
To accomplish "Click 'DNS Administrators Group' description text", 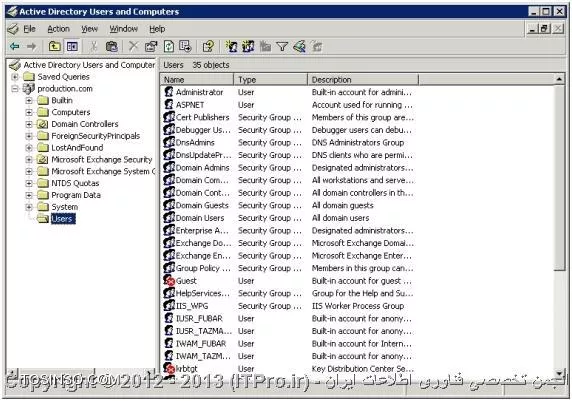I will (358, 142).
